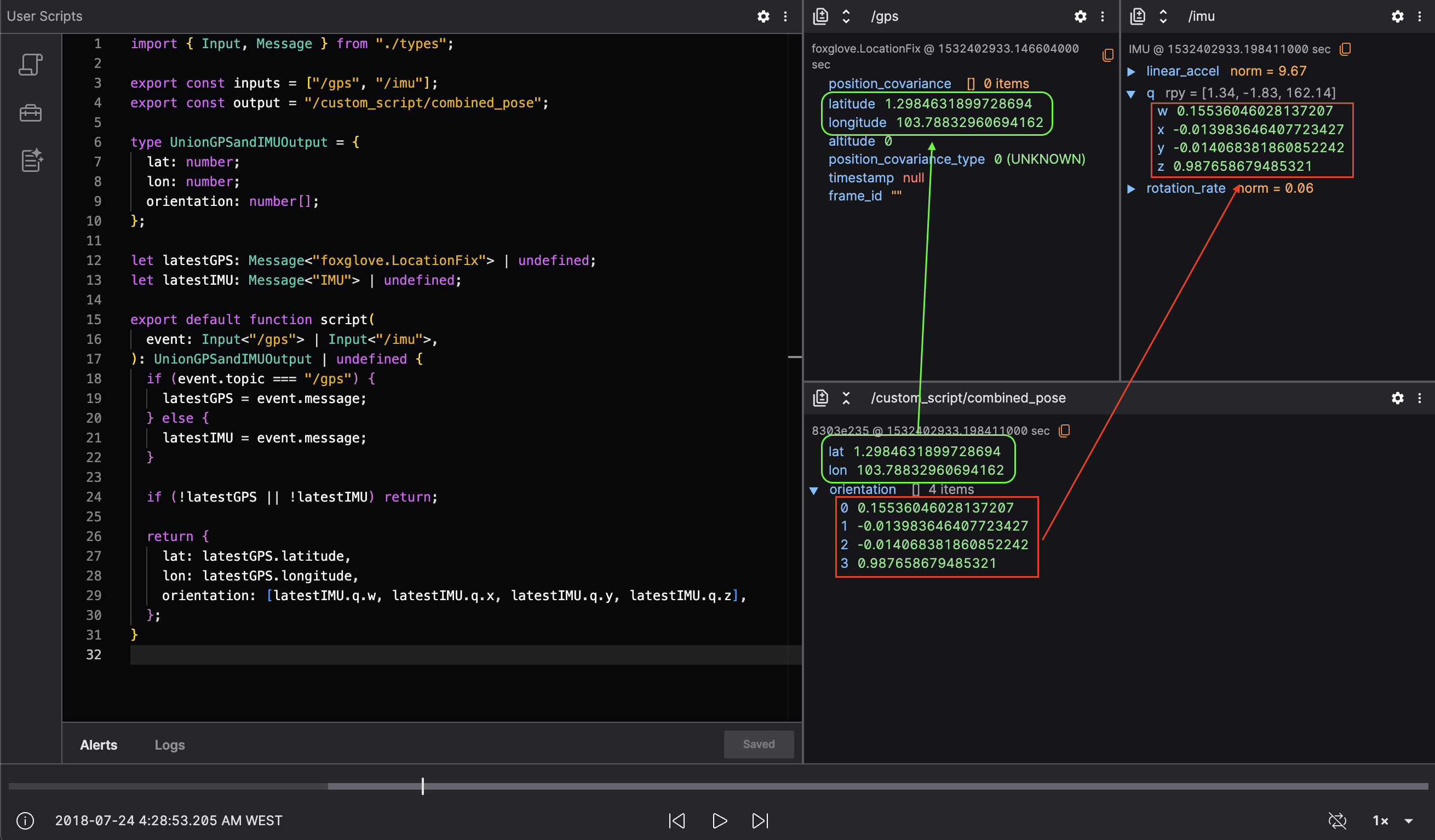Toggle diff mode icon in /imu panel

1138,16
